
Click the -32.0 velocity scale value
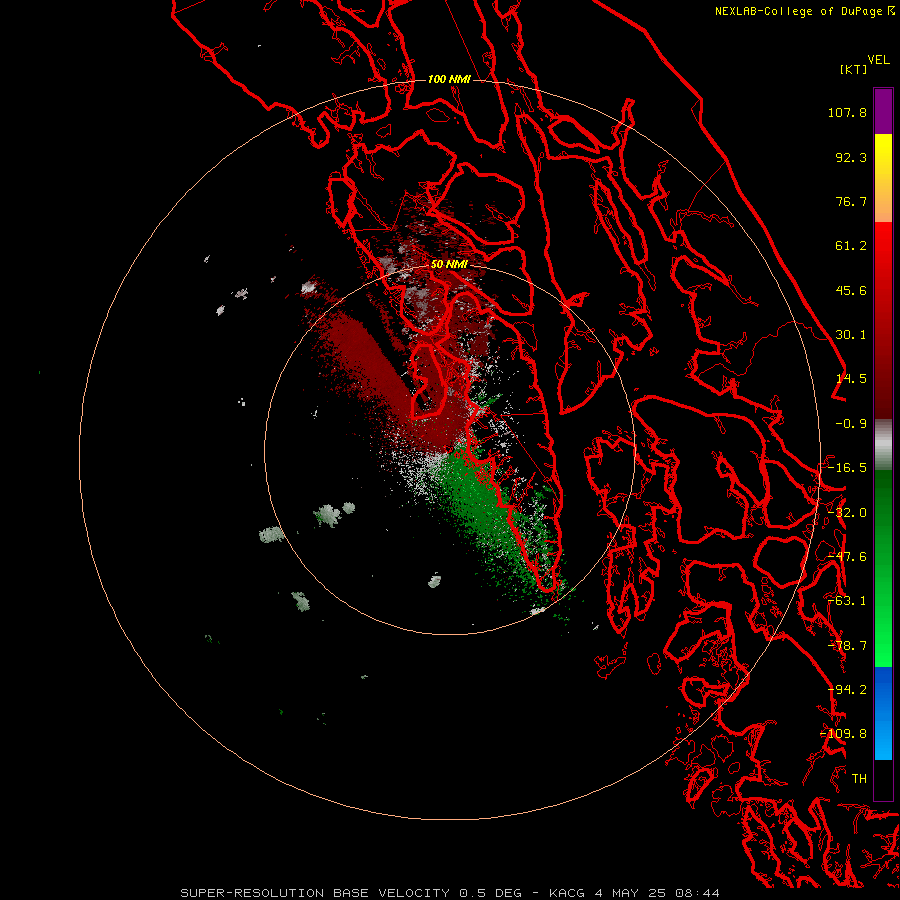click(x=847, y=513)
